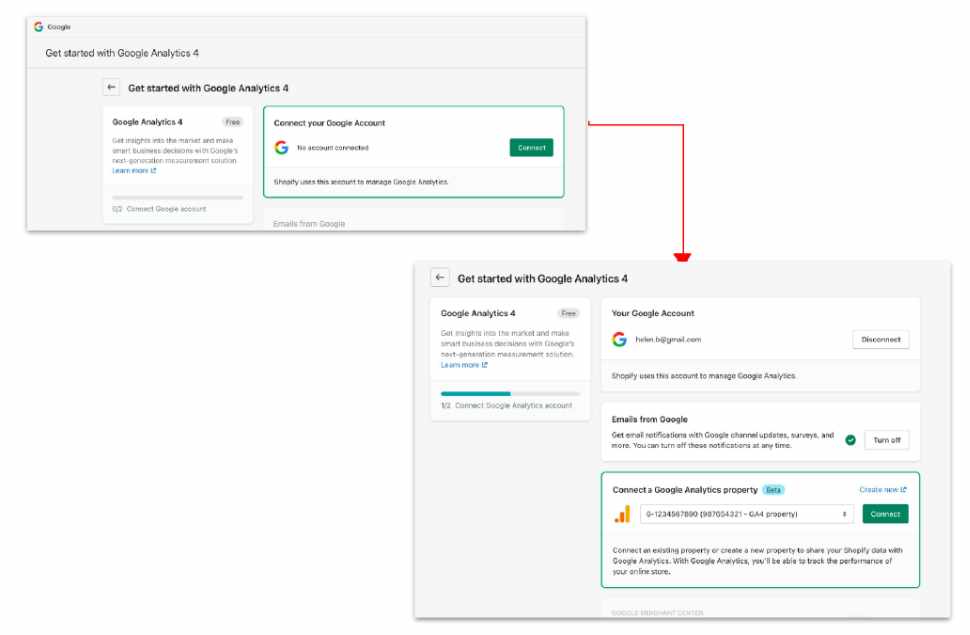Click 'helen.b@gmail.com' account text
The width and height of the screenshot is (970, 635).
[668, 339]
